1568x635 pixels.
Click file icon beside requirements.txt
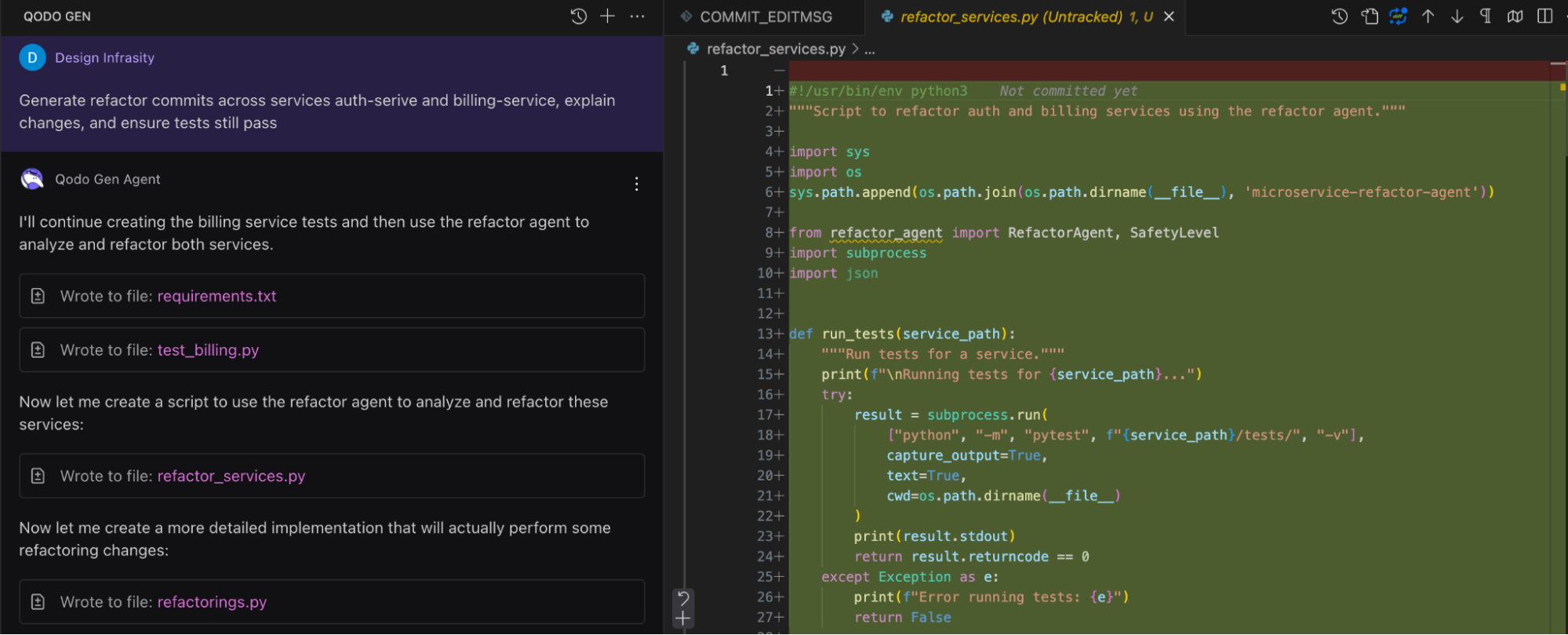tap(38, 296)
